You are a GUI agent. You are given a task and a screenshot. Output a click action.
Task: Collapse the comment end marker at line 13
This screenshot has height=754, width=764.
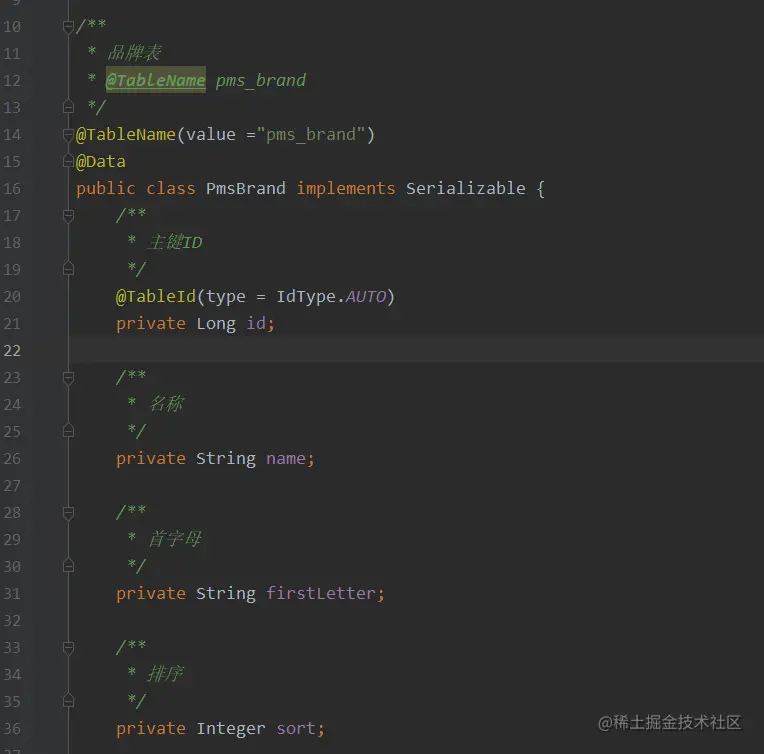68,106
